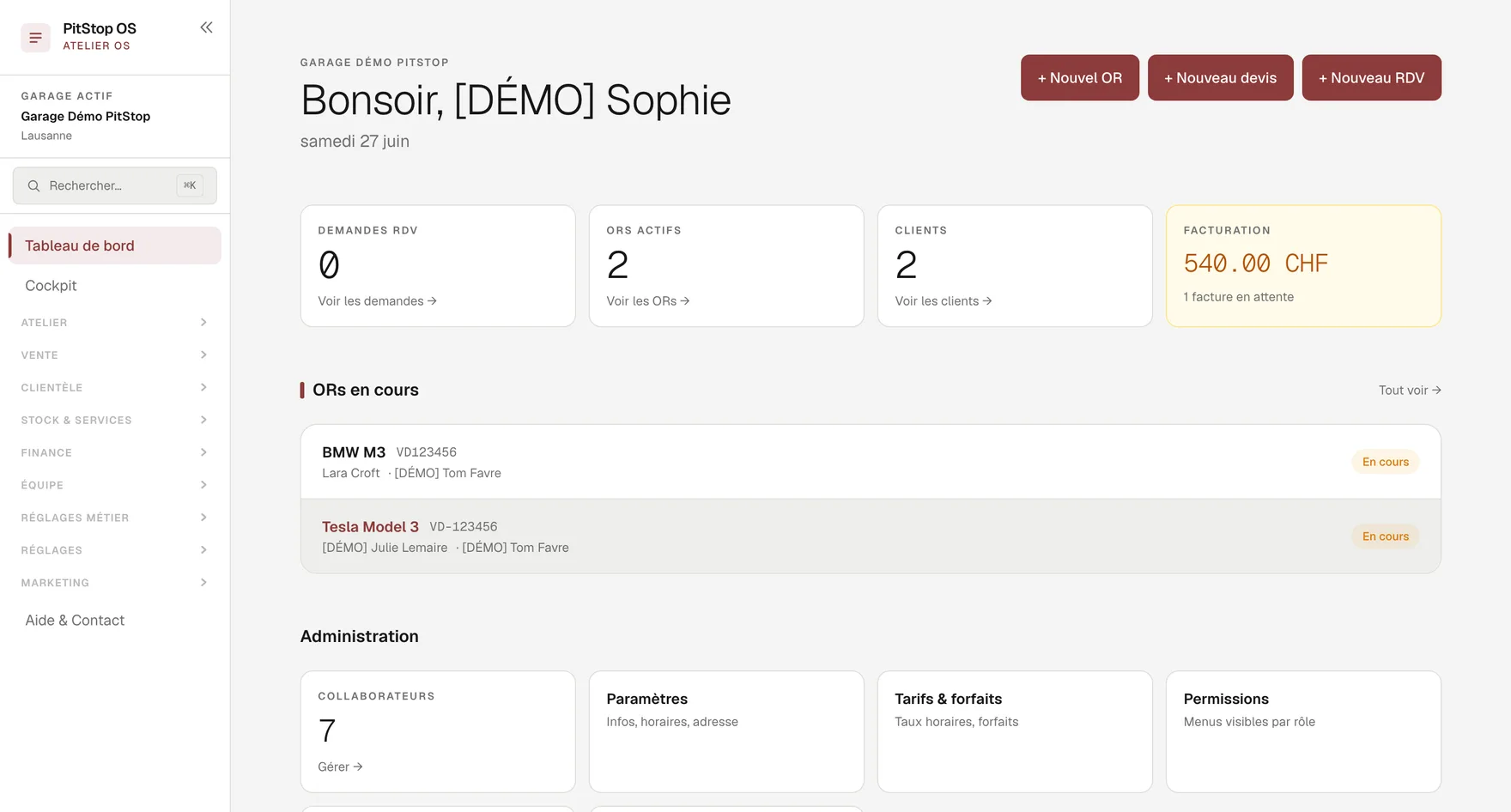Open Tout voir link for ORs en cours
Viewport: 1511px width, 812px height.
1410,391
